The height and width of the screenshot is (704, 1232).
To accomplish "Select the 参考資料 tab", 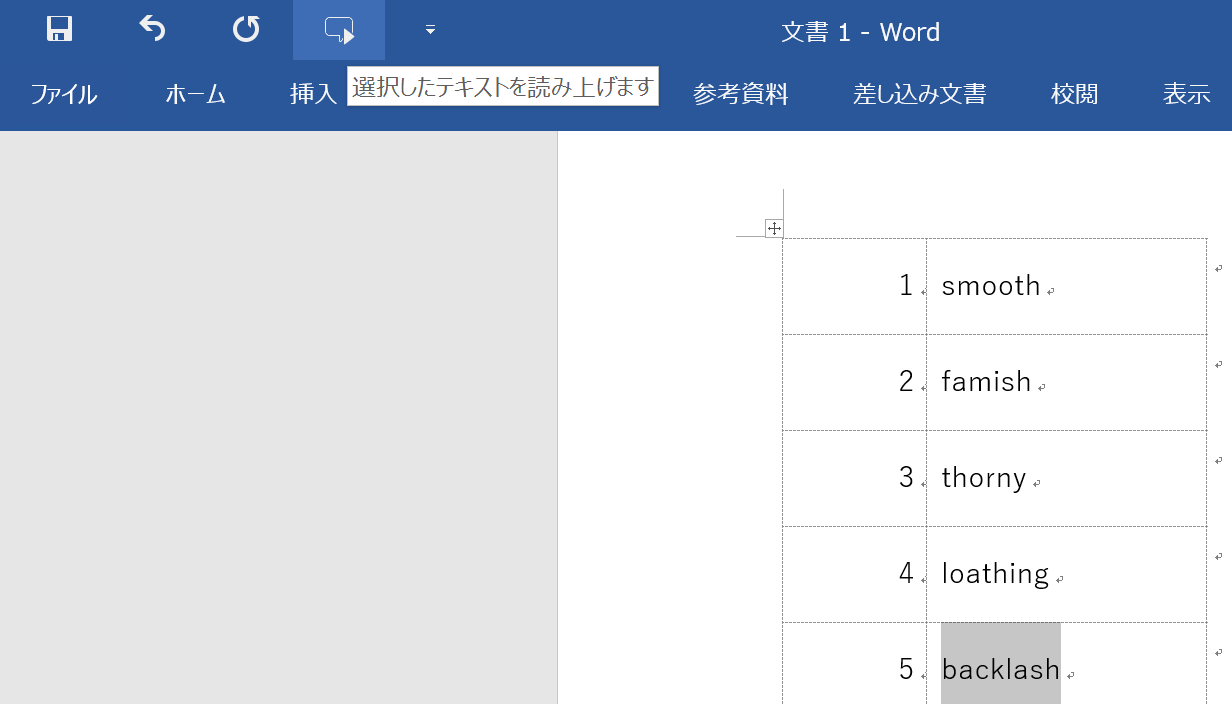I will 740,95.
